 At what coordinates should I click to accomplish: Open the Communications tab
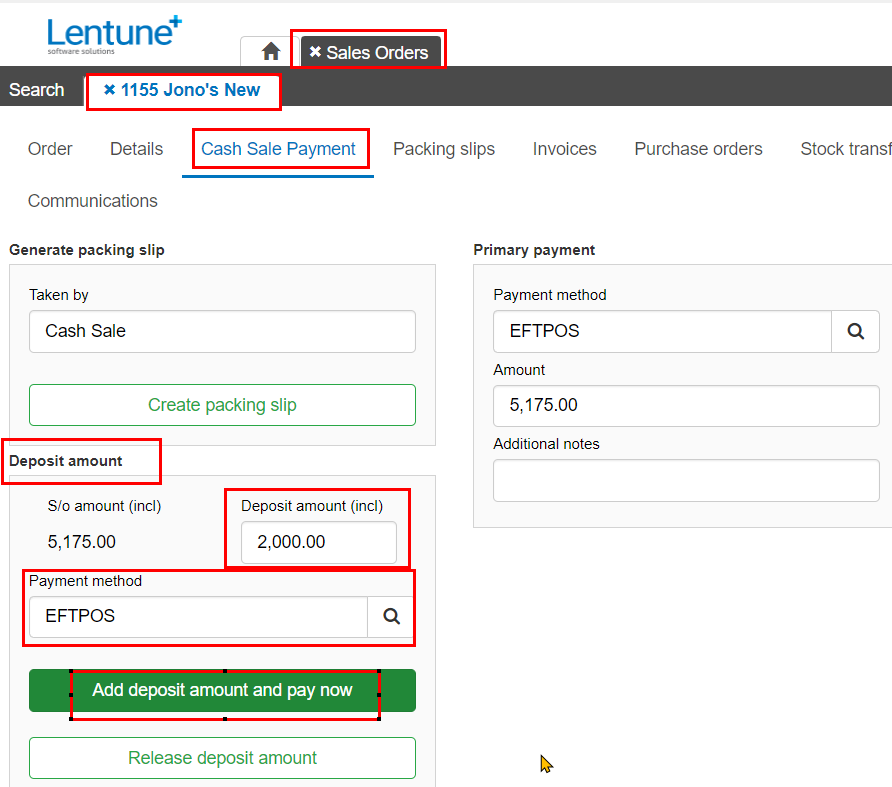click(x=93, y=201)
